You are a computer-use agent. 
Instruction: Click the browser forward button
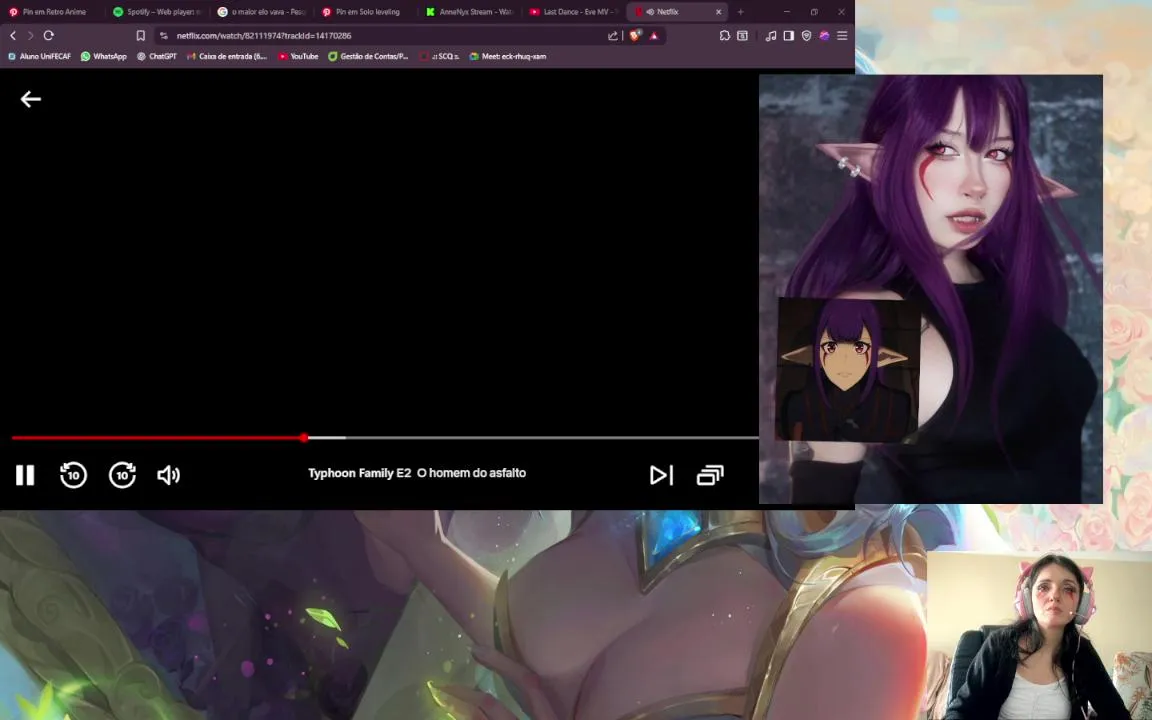click(x=30, y=35)
